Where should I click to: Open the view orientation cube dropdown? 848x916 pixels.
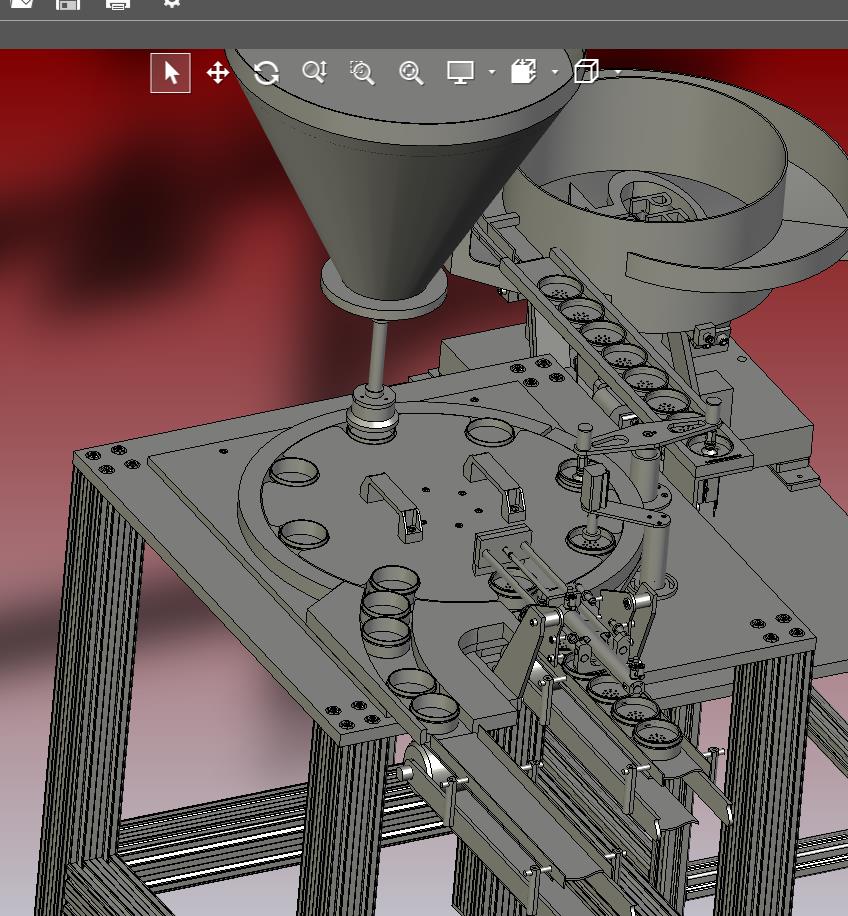618,72
